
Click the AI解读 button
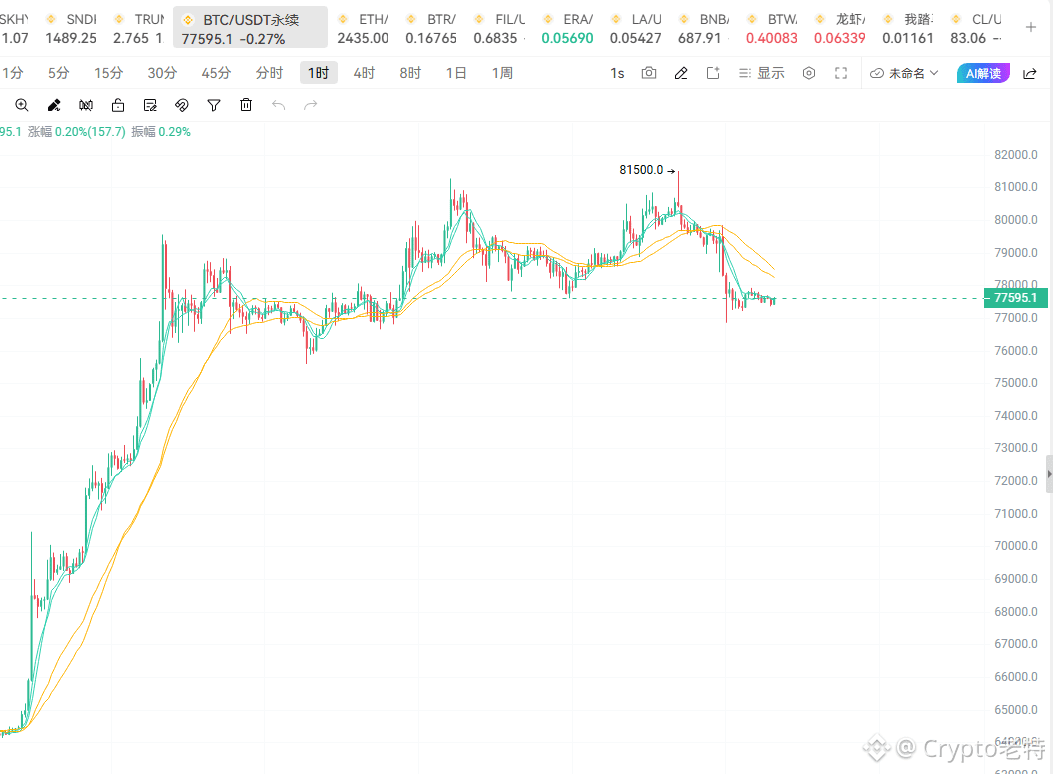coord(983,73)
